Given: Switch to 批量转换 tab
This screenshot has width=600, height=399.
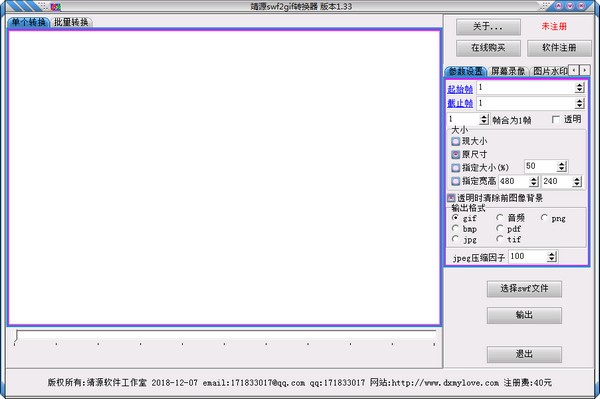Looking at the screenshot, I should pyautogui.click(x=71, y=22).
